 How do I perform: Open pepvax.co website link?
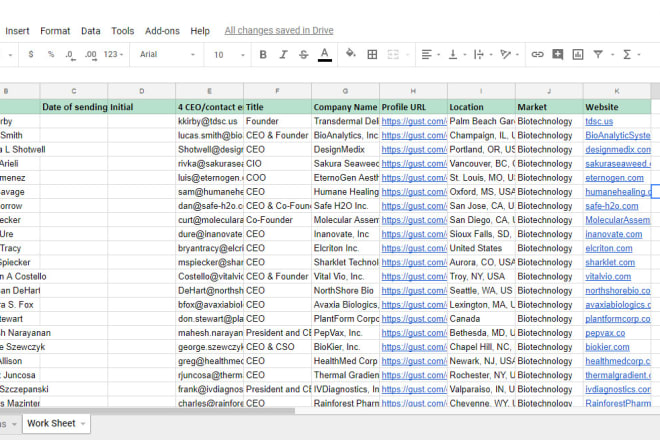pos(605,333)
